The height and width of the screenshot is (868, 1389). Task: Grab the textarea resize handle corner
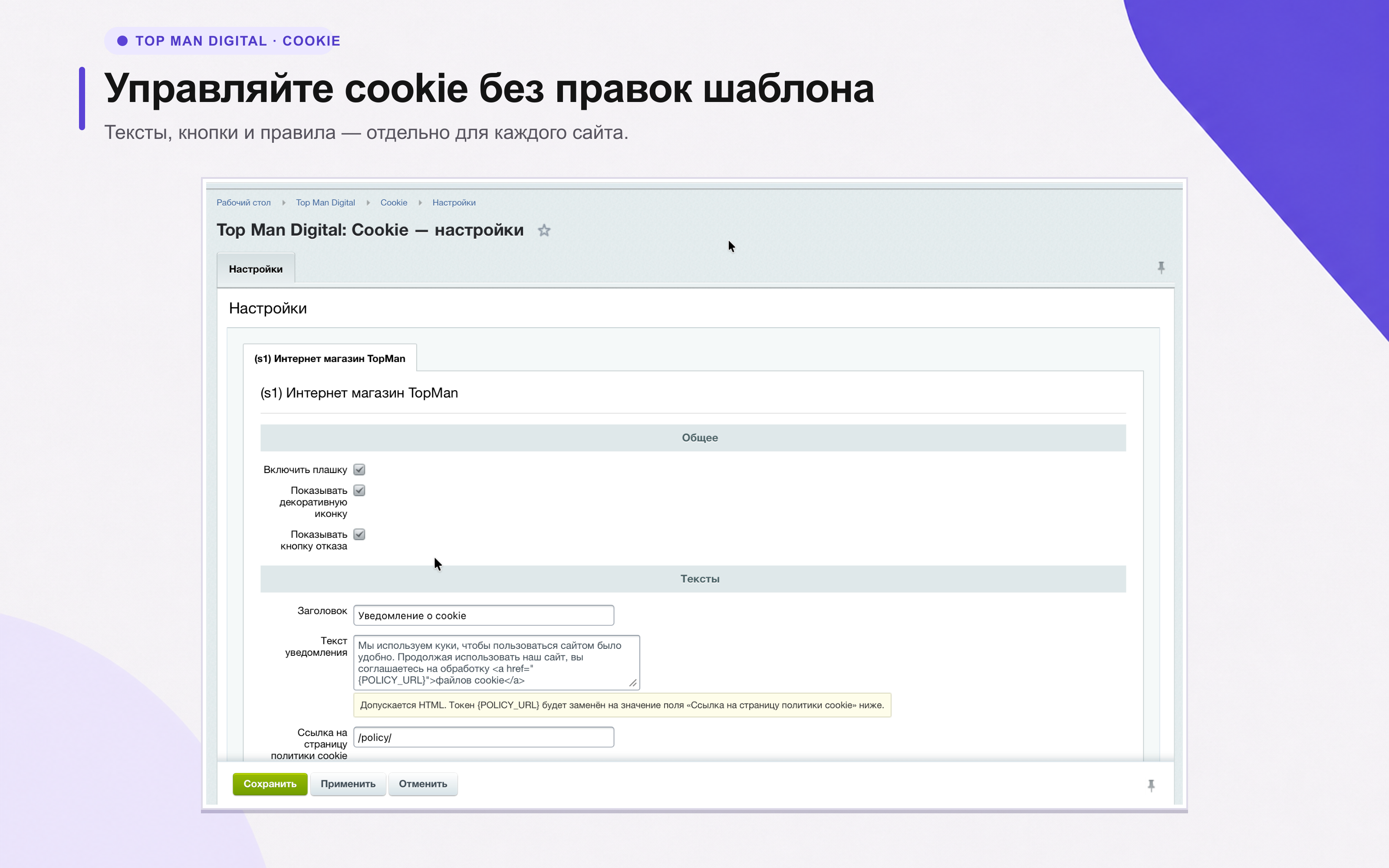tap(632, 683)
